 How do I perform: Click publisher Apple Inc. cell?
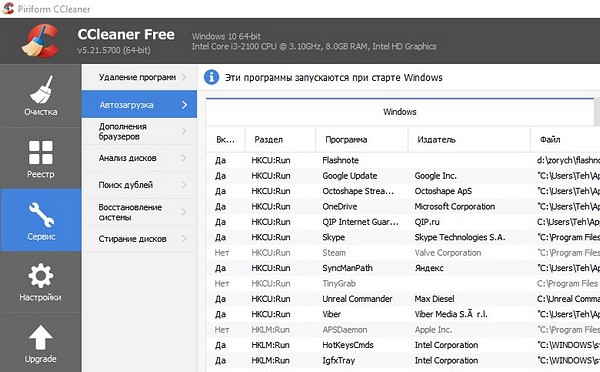pos(433,330)
